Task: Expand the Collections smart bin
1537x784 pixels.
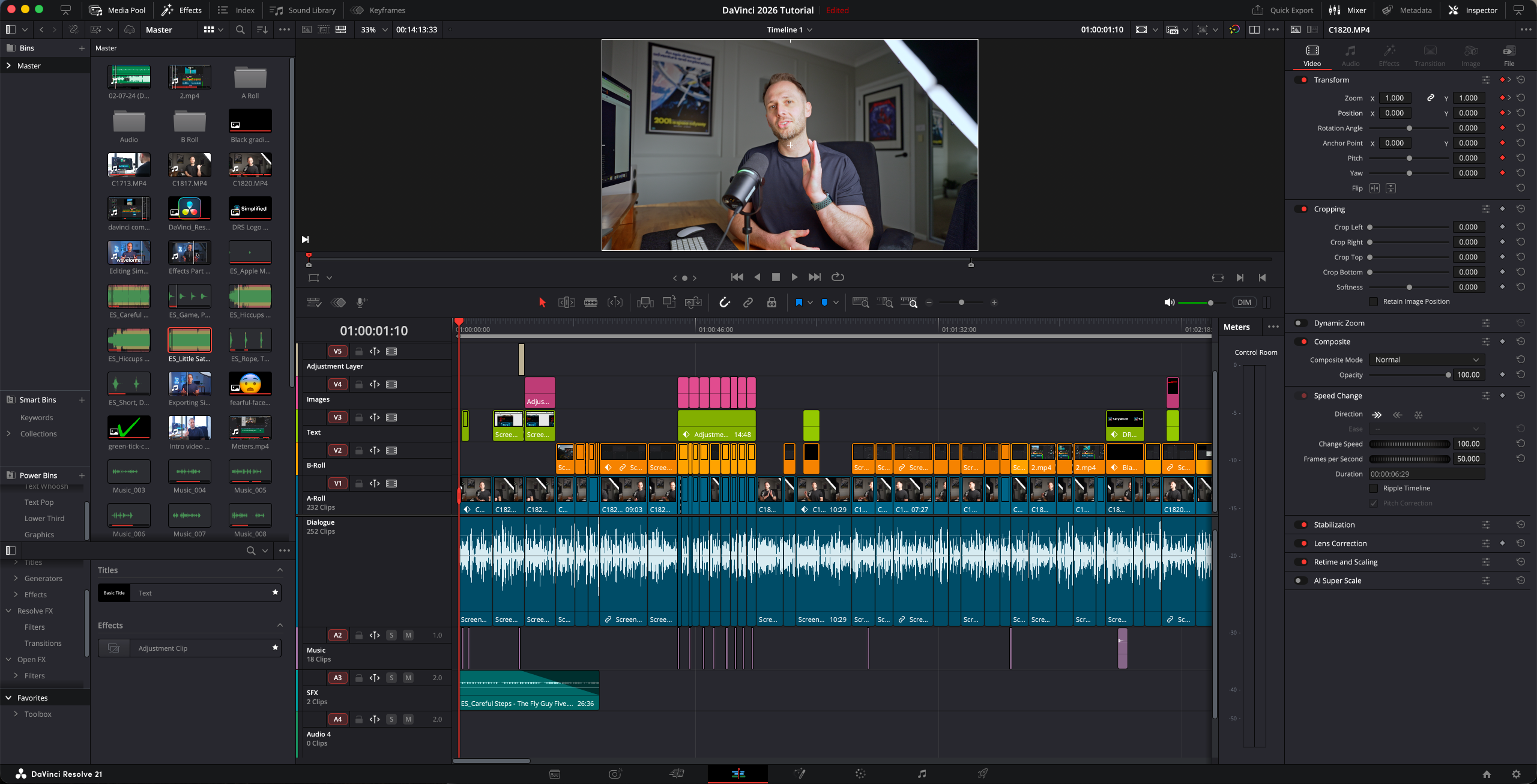Action: click(x=8, y=433)
